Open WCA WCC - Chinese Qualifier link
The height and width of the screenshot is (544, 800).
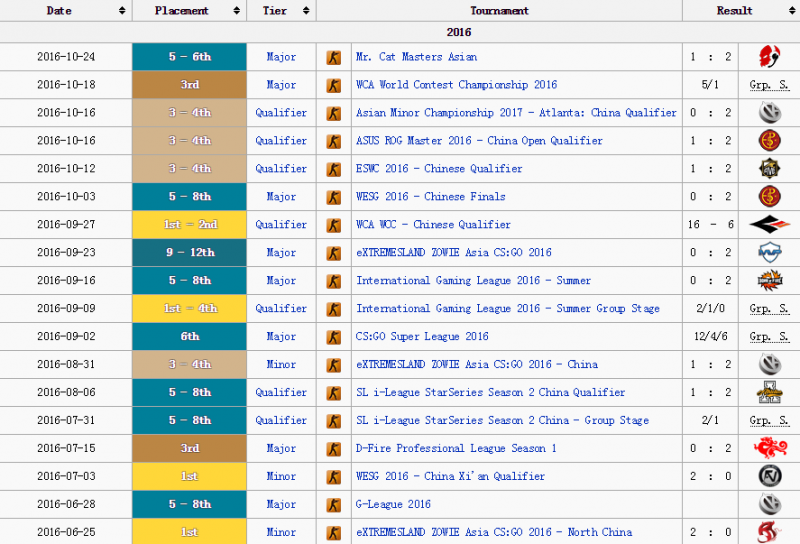pos(433,225)
